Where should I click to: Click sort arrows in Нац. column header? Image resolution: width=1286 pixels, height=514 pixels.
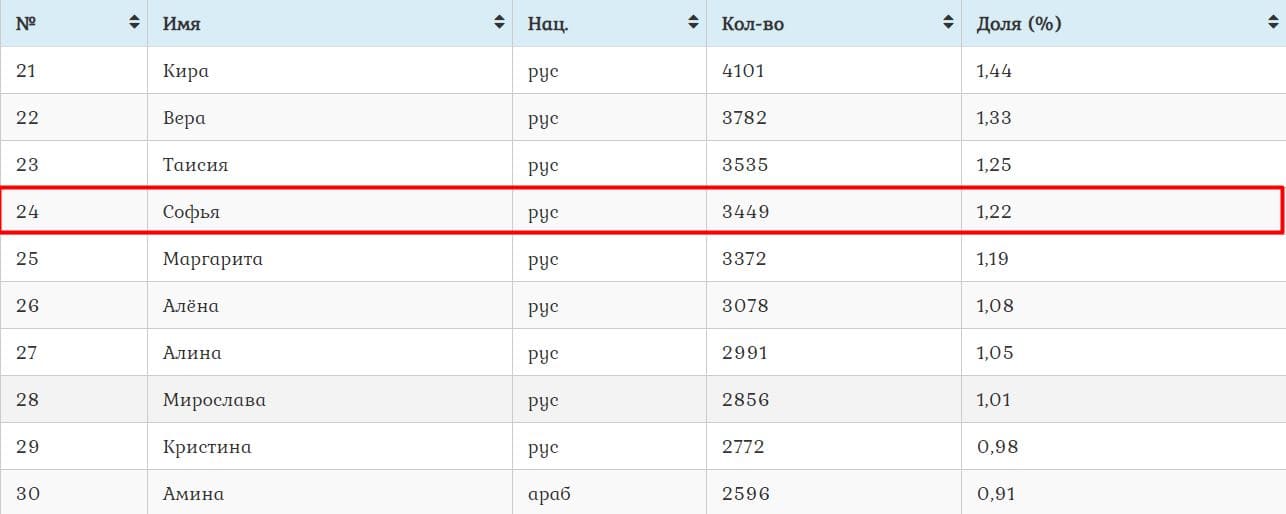coord(692,23)
